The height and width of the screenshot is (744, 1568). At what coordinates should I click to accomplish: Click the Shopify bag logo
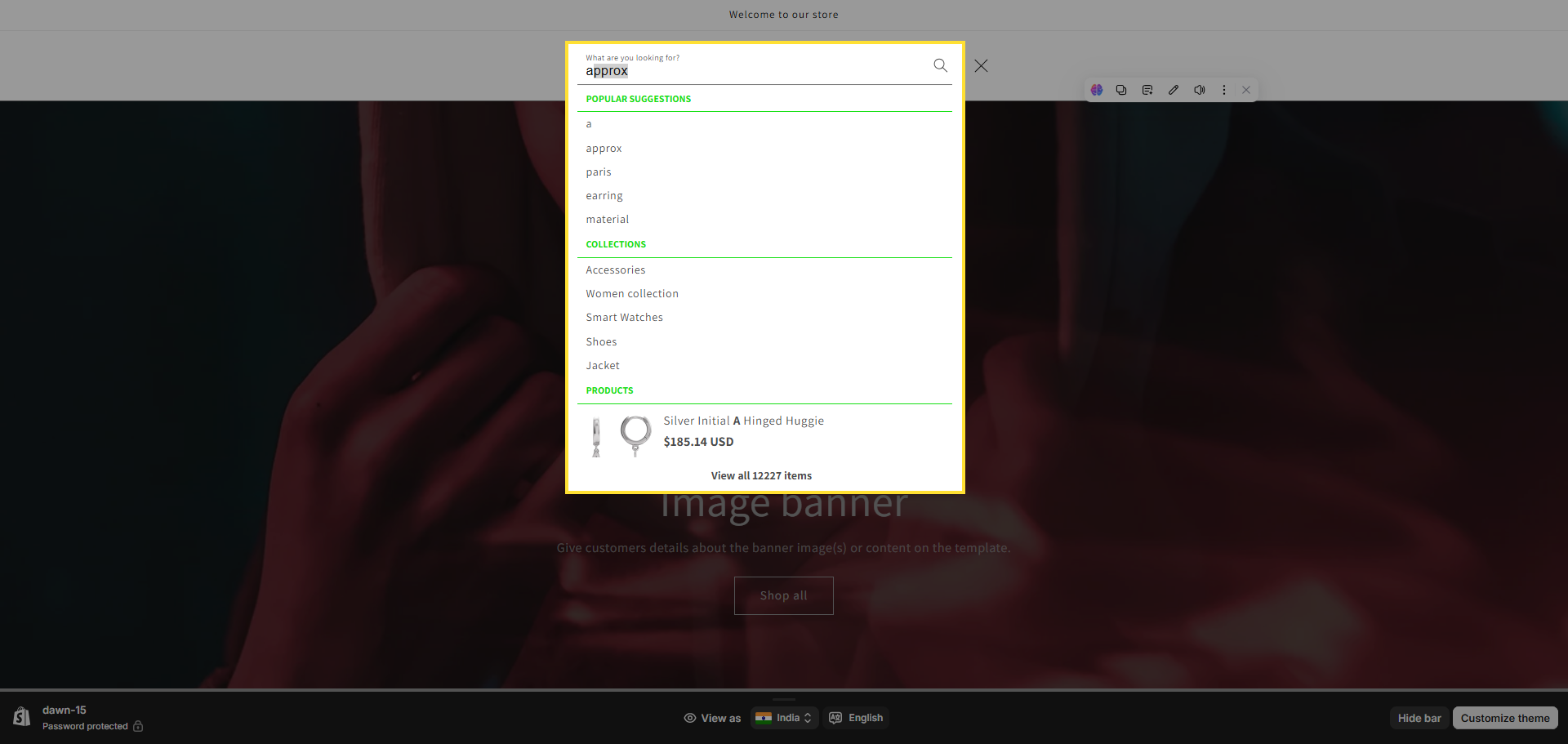(x=22, y=717)
